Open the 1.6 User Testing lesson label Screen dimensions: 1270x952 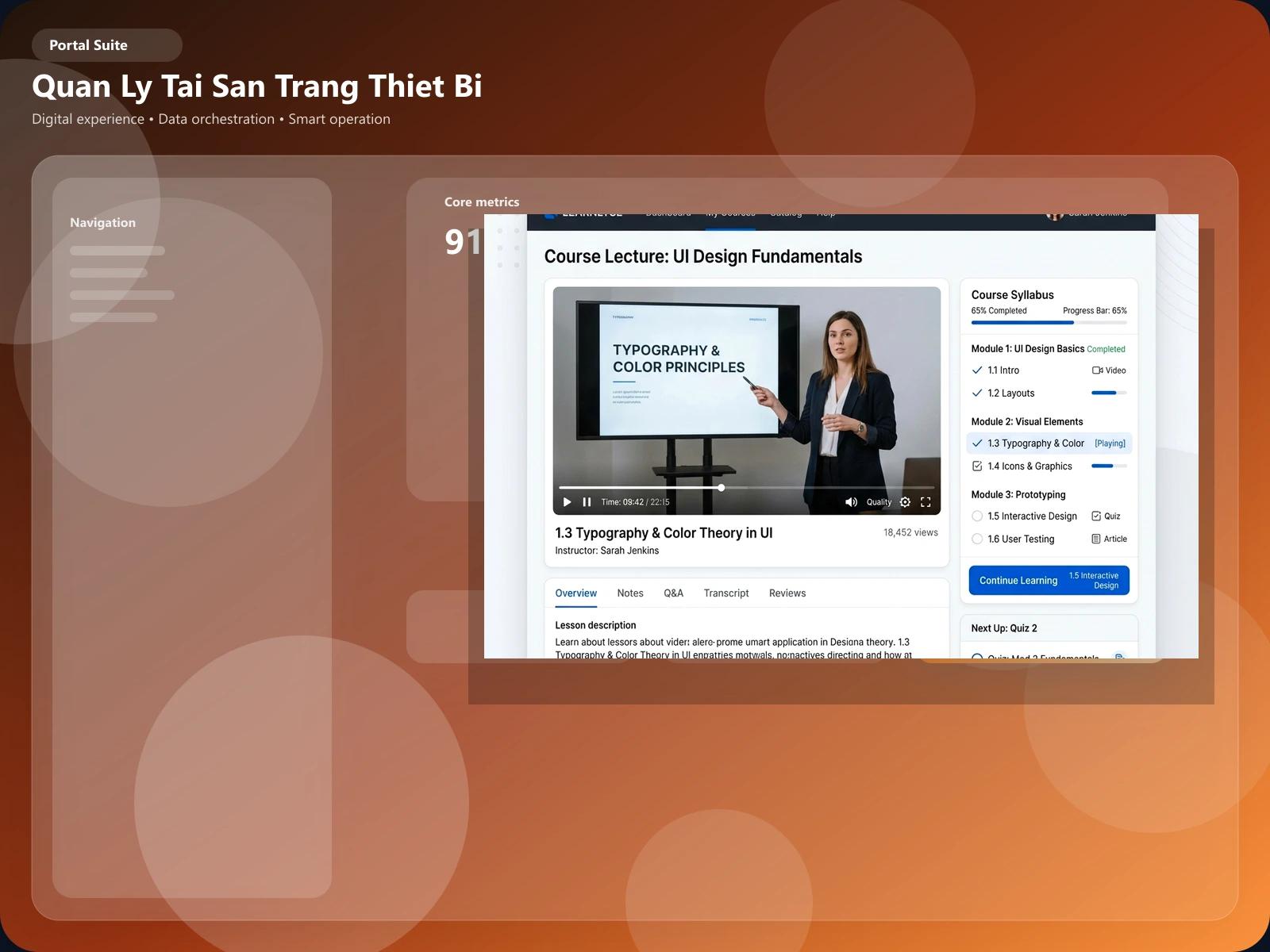1021,539
